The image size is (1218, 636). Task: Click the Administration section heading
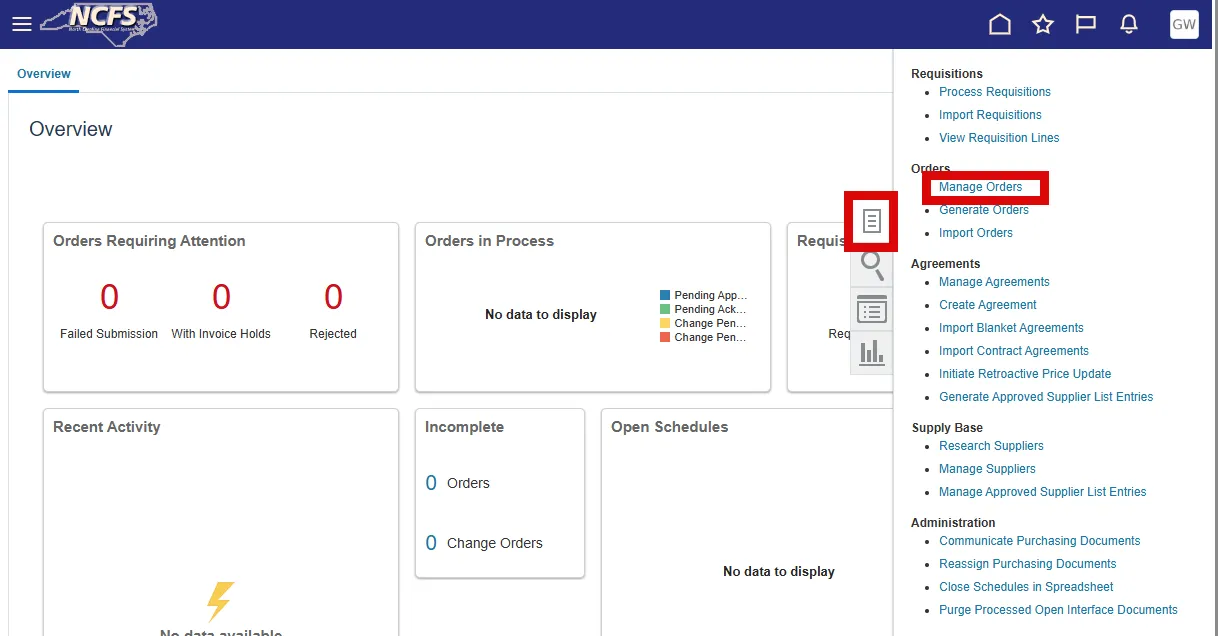click(953, 523)
